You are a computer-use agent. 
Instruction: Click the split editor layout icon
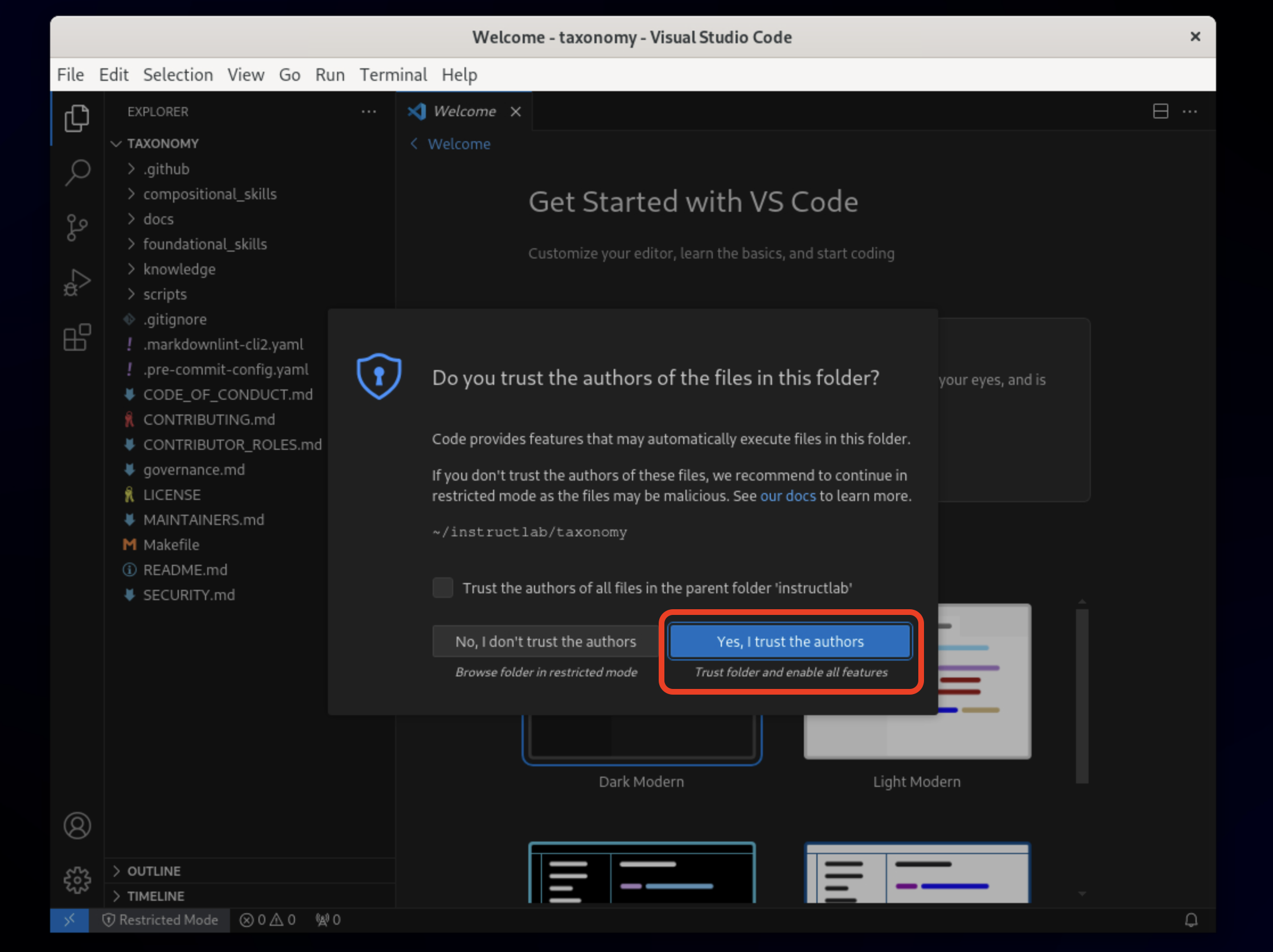(x=1160, y=111)
